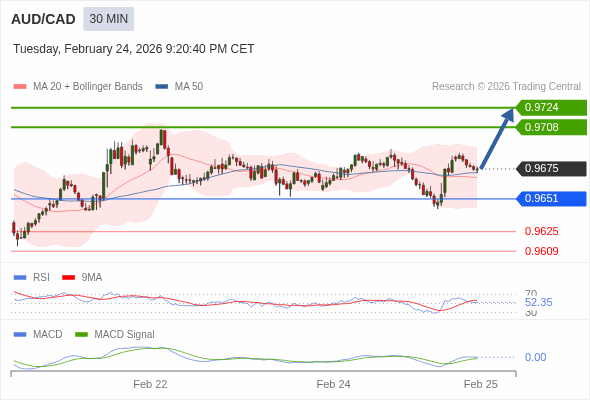Click the Feb 24 axis date label
The image size is (590, 400).
(x=333, y=384)
